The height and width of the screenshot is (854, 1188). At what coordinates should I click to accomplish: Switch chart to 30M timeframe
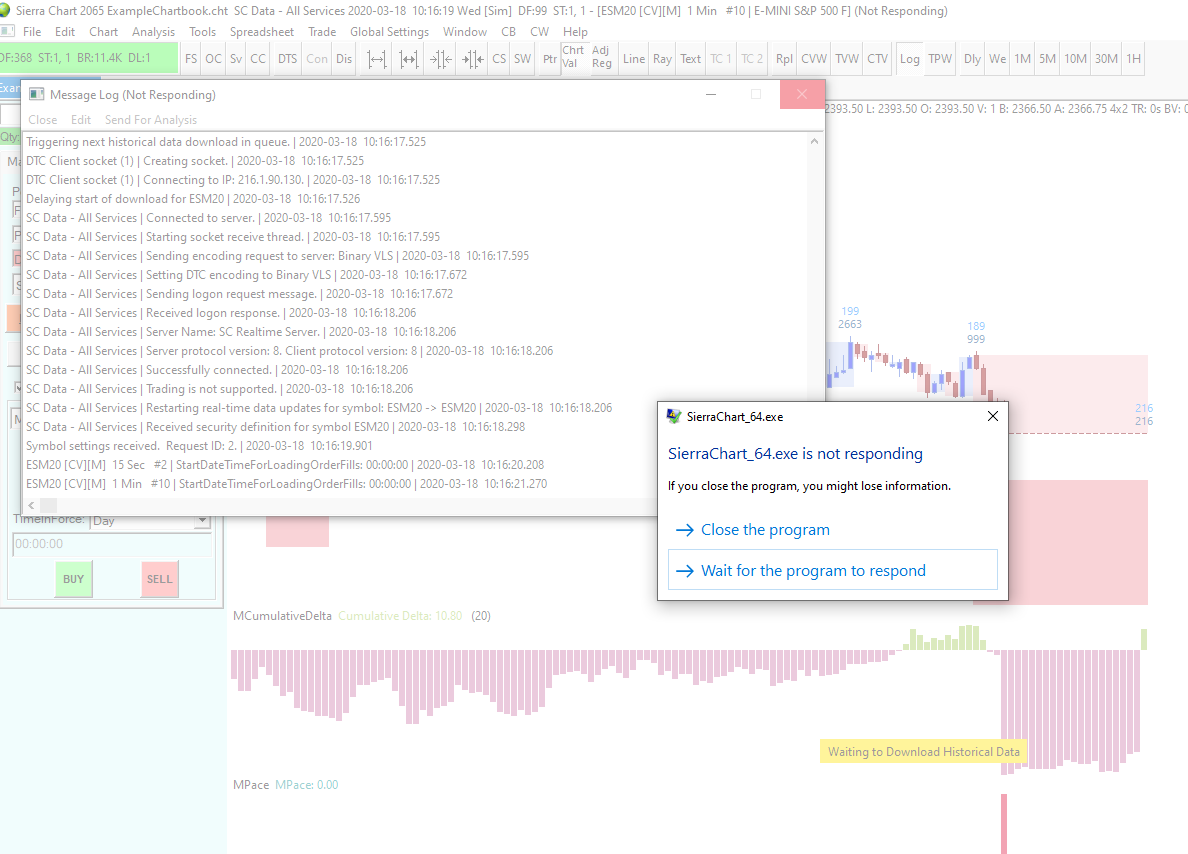pyautogui.click(x=1106, y=58)
